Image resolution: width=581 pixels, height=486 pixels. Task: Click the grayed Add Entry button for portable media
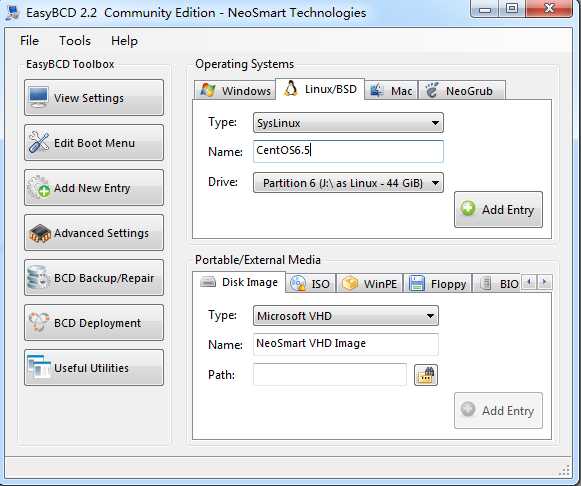pyautogui.click(x=498, y=410)
